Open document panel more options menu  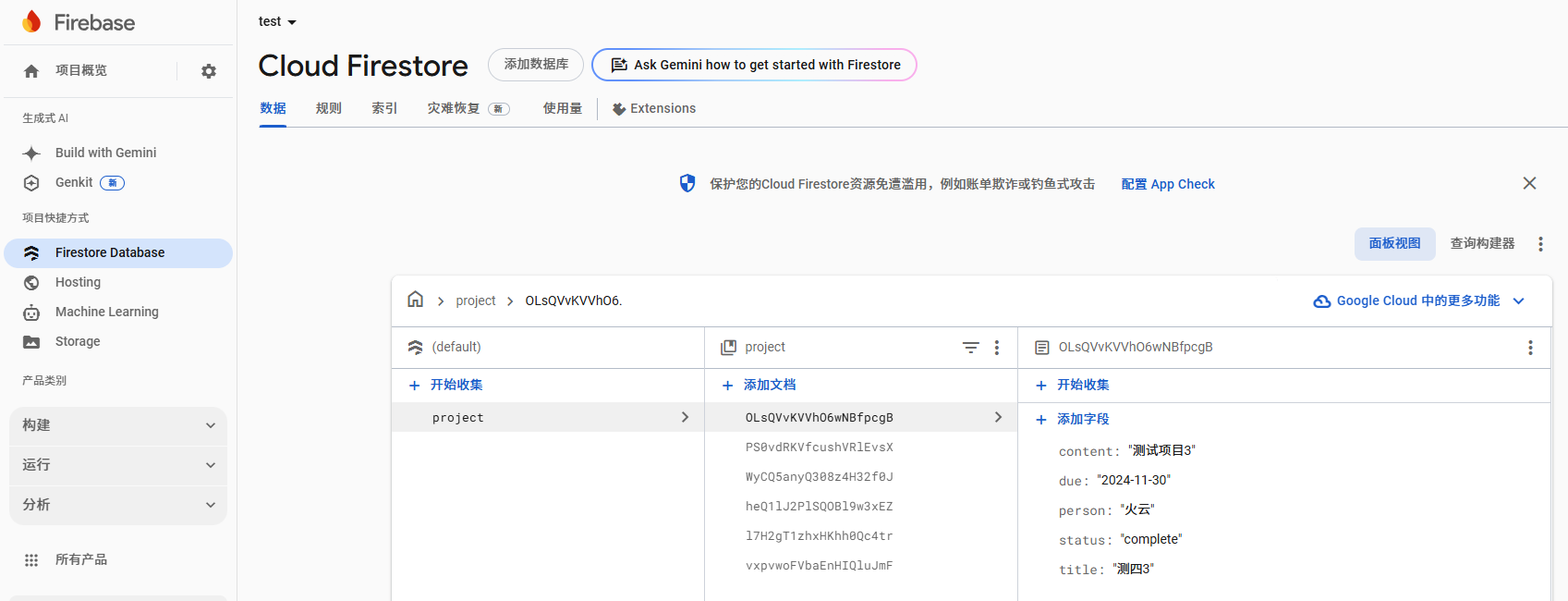(1530, 348)
